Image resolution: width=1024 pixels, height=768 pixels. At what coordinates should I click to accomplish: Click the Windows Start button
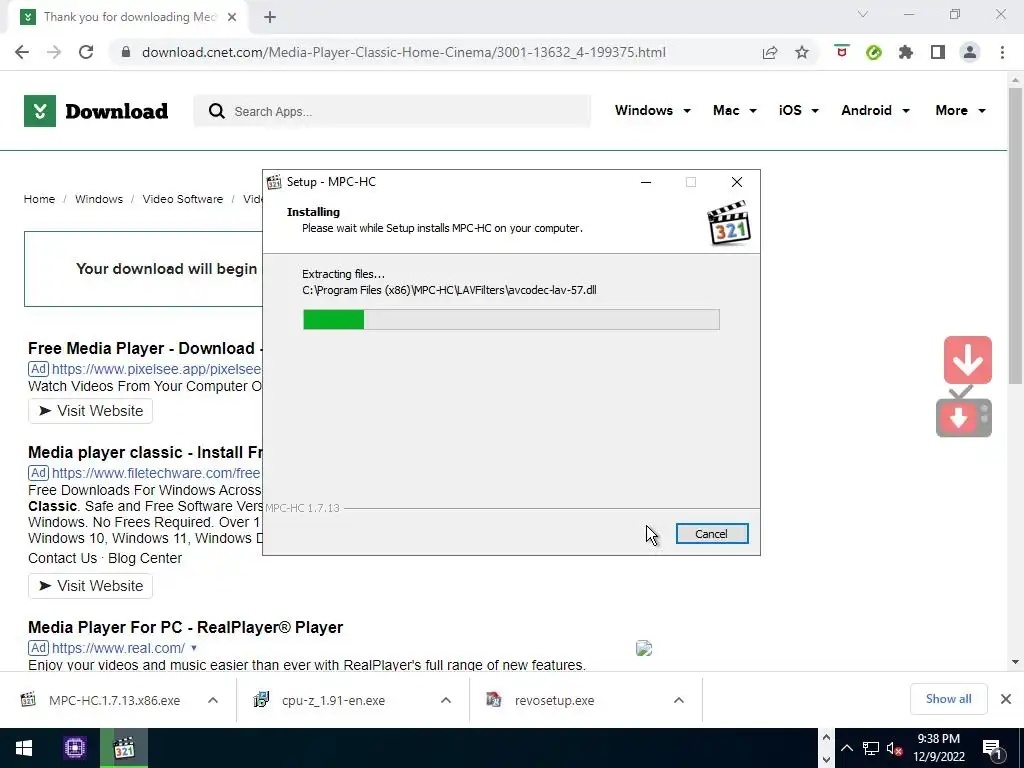[24, 748]
